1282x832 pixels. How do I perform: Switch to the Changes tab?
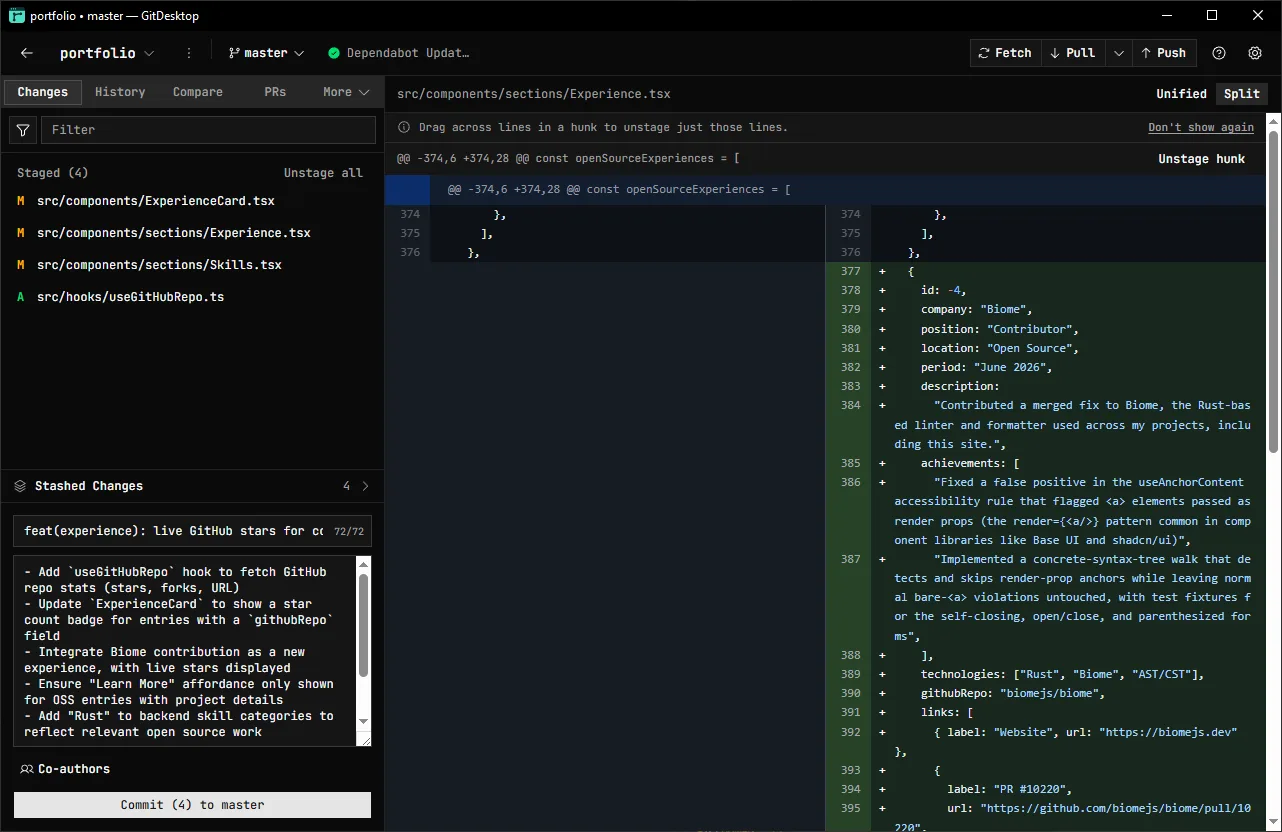click(x=43, y=92)
